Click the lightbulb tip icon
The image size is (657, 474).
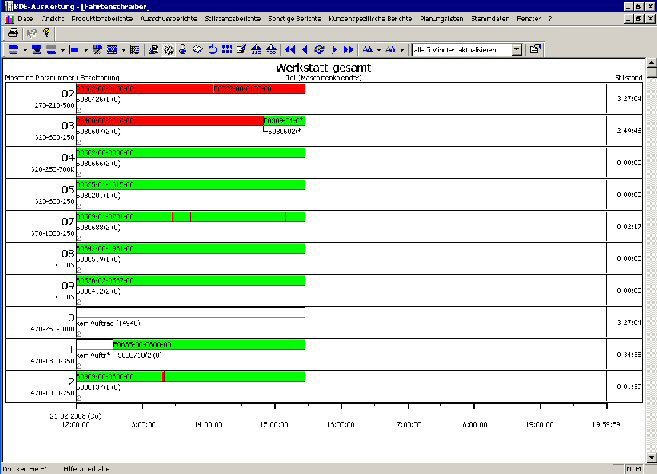click(x=47, y=33)
